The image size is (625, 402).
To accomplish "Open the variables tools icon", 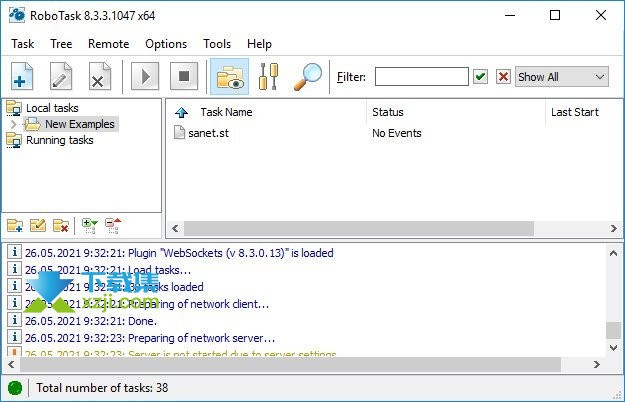I will (268, 76).
